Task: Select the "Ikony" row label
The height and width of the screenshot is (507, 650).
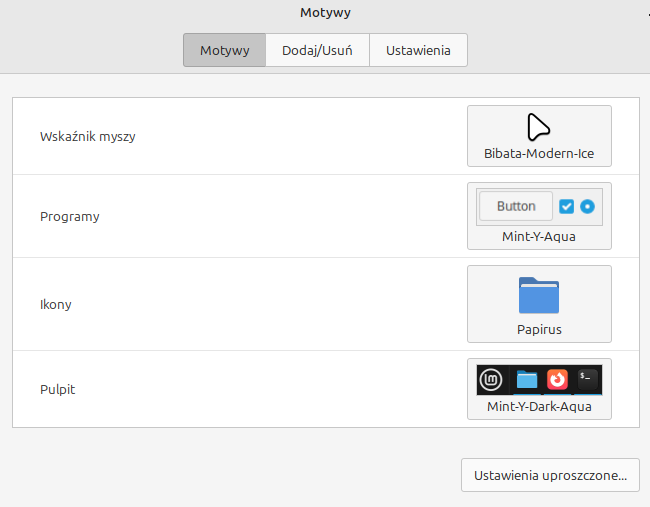Action: click(x=56, y=304)
